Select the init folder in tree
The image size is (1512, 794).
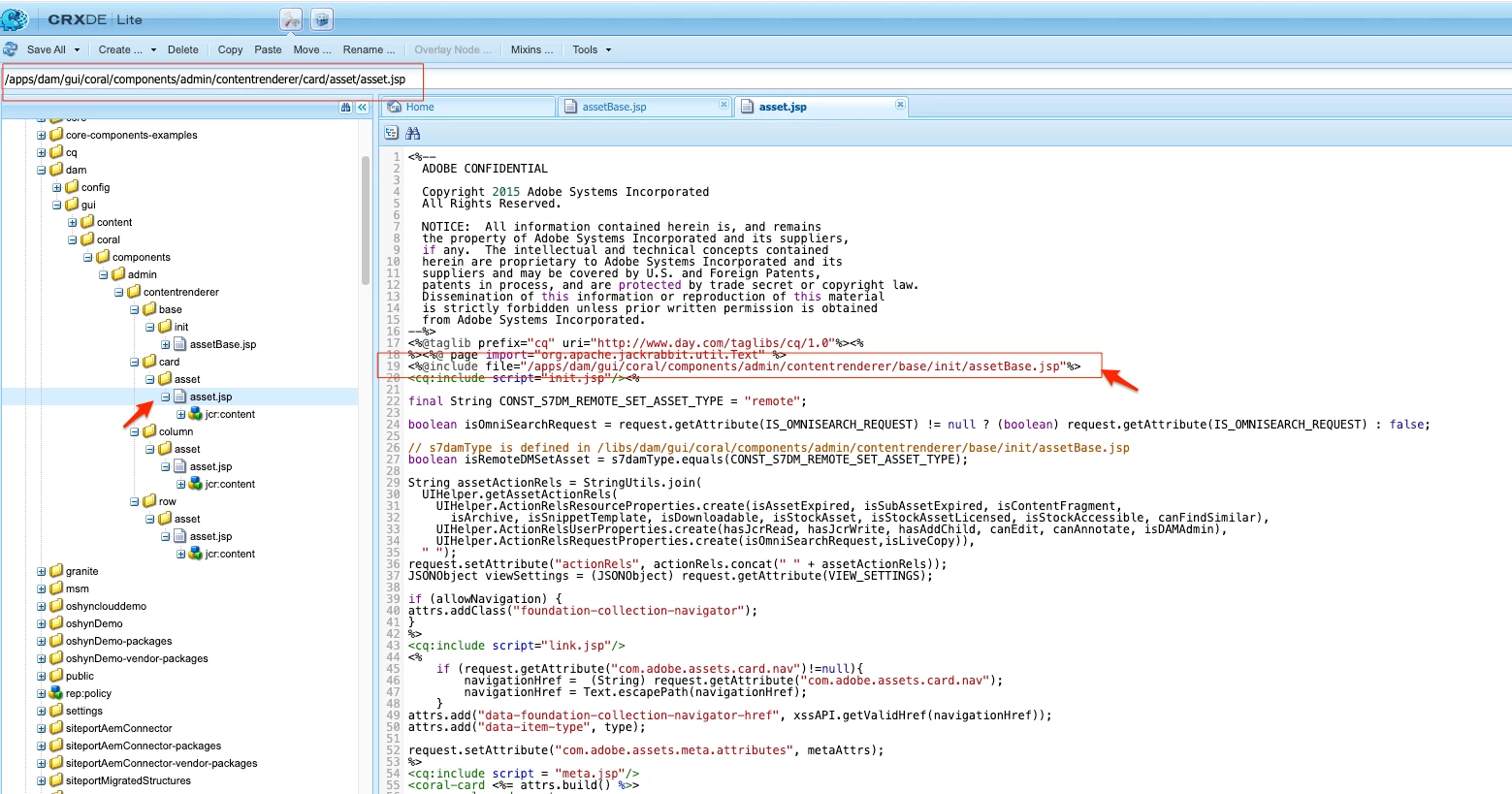181,327
